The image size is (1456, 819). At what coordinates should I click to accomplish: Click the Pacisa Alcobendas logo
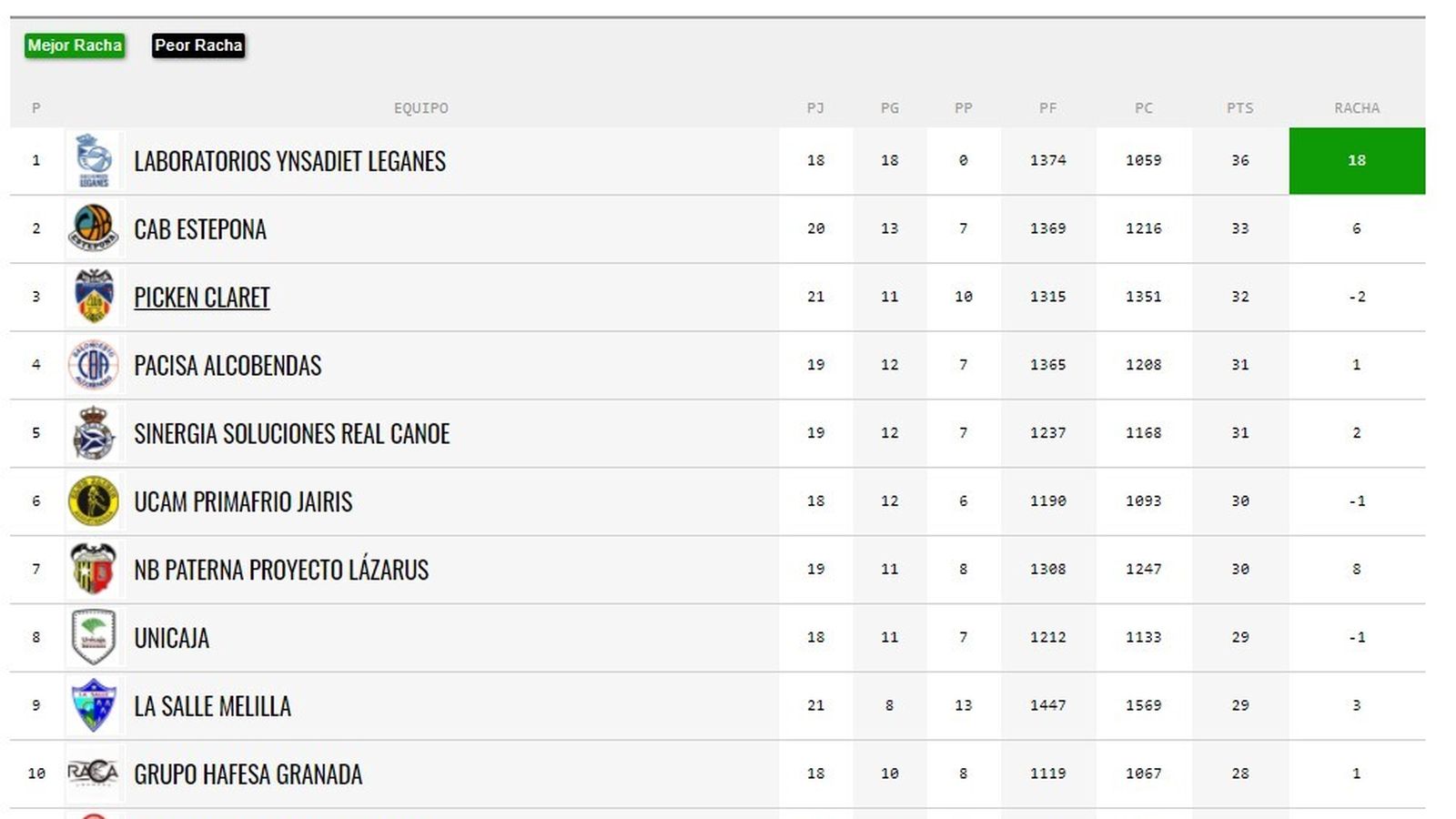95,365
